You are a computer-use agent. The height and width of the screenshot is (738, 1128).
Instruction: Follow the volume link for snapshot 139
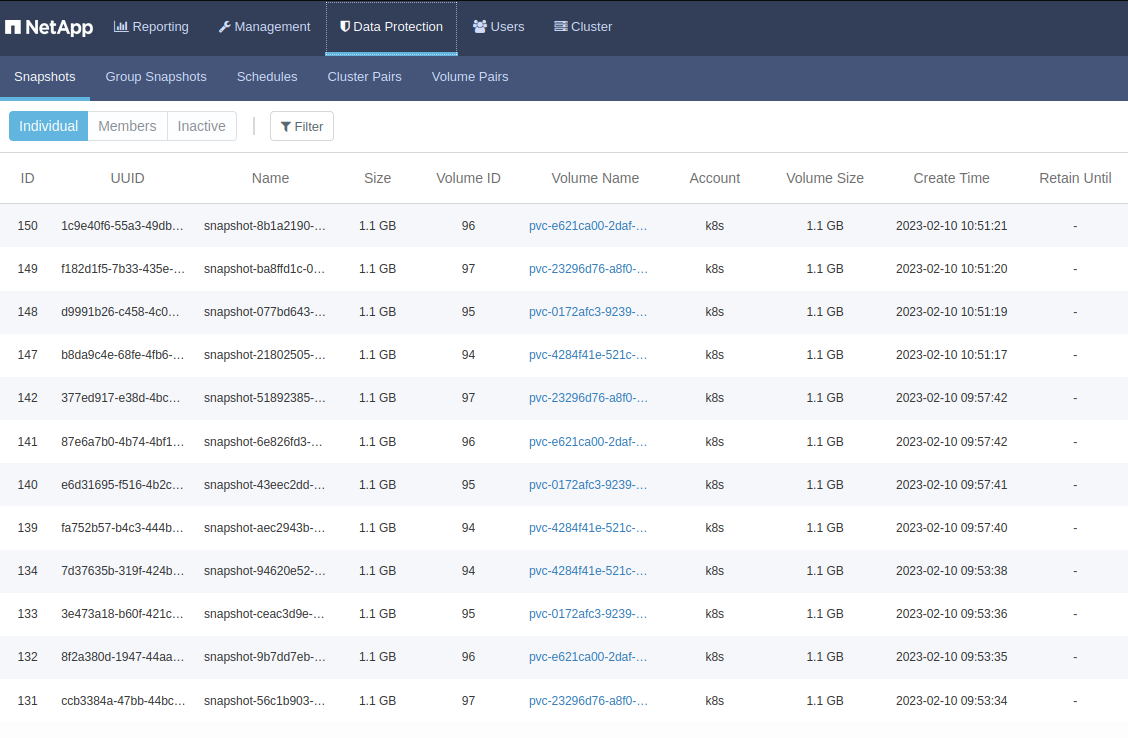coord(588,528)
